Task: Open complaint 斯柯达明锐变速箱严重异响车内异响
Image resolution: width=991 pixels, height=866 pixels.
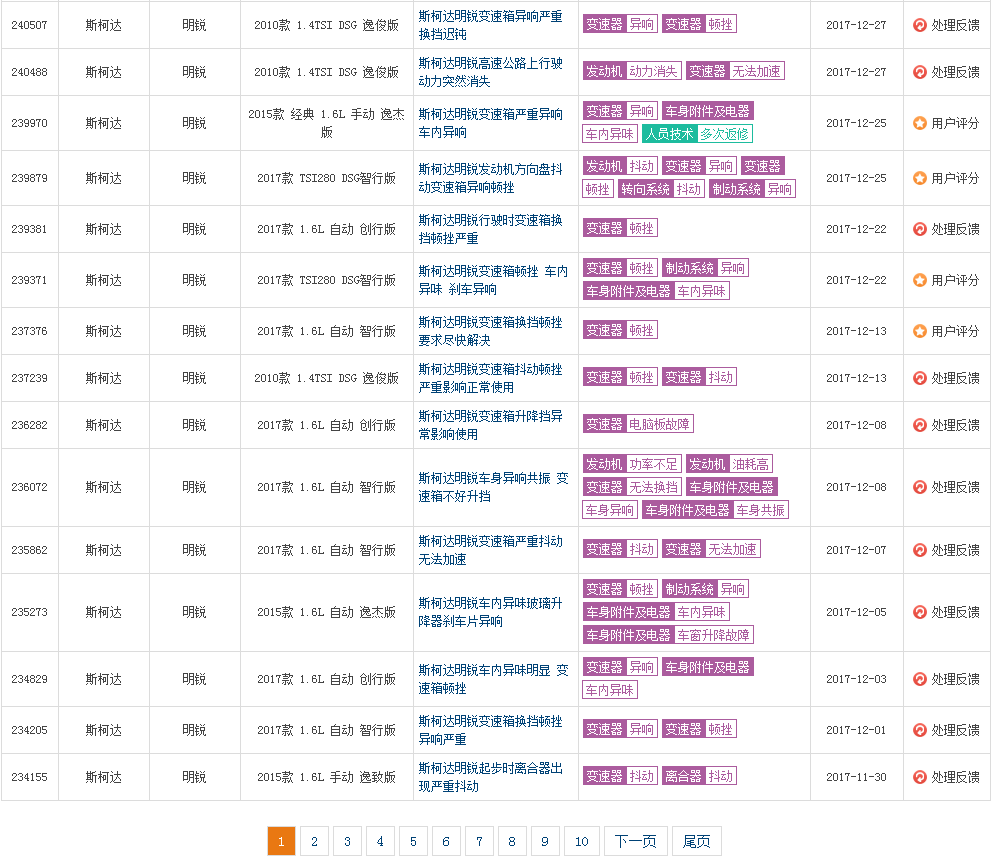Action: (x=490, y=123)
